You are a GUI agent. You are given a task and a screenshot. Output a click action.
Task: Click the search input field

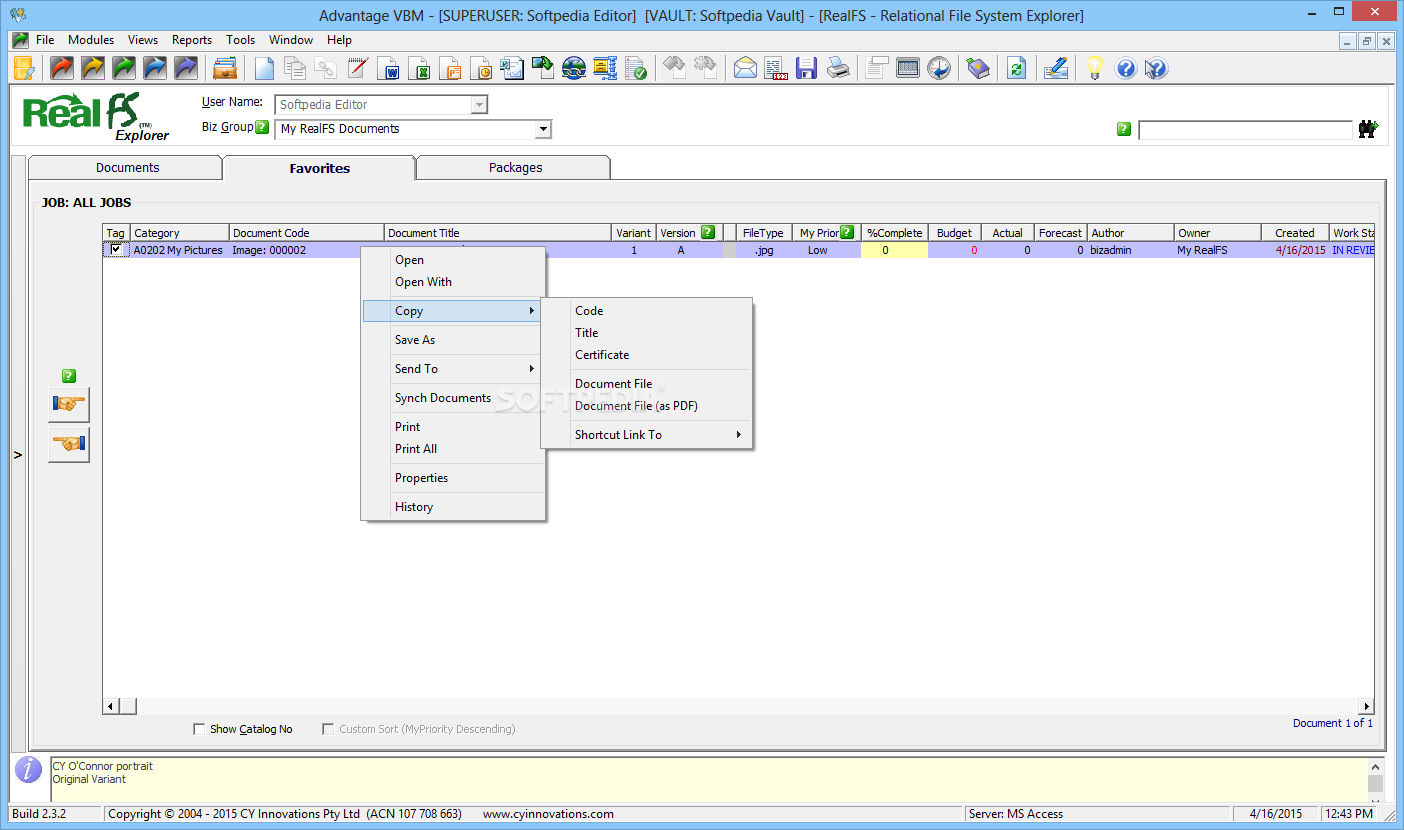tap(1246, 130)
